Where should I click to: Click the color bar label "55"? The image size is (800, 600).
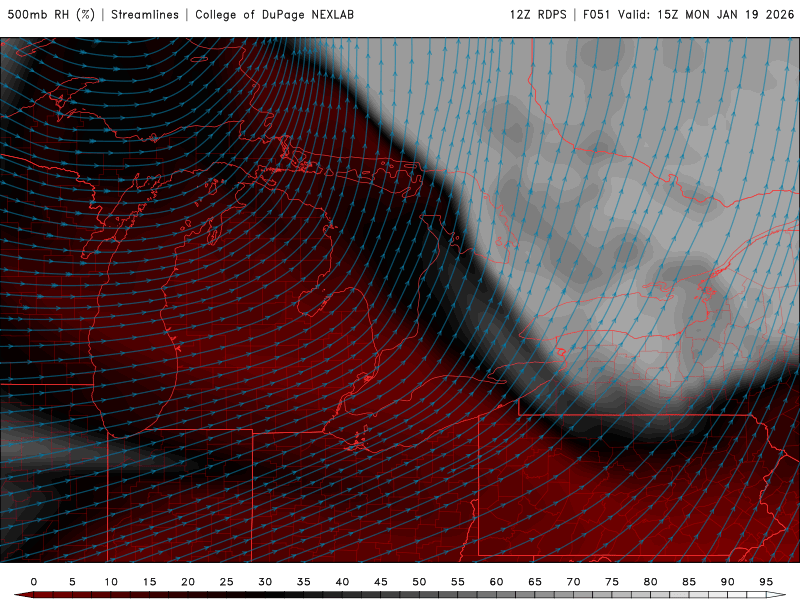pos(458,582)
